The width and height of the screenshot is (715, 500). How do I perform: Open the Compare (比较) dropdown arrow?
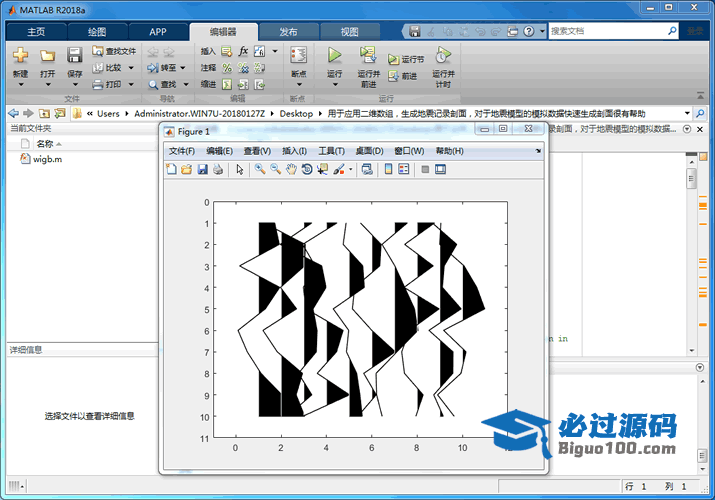click(131, 68)
